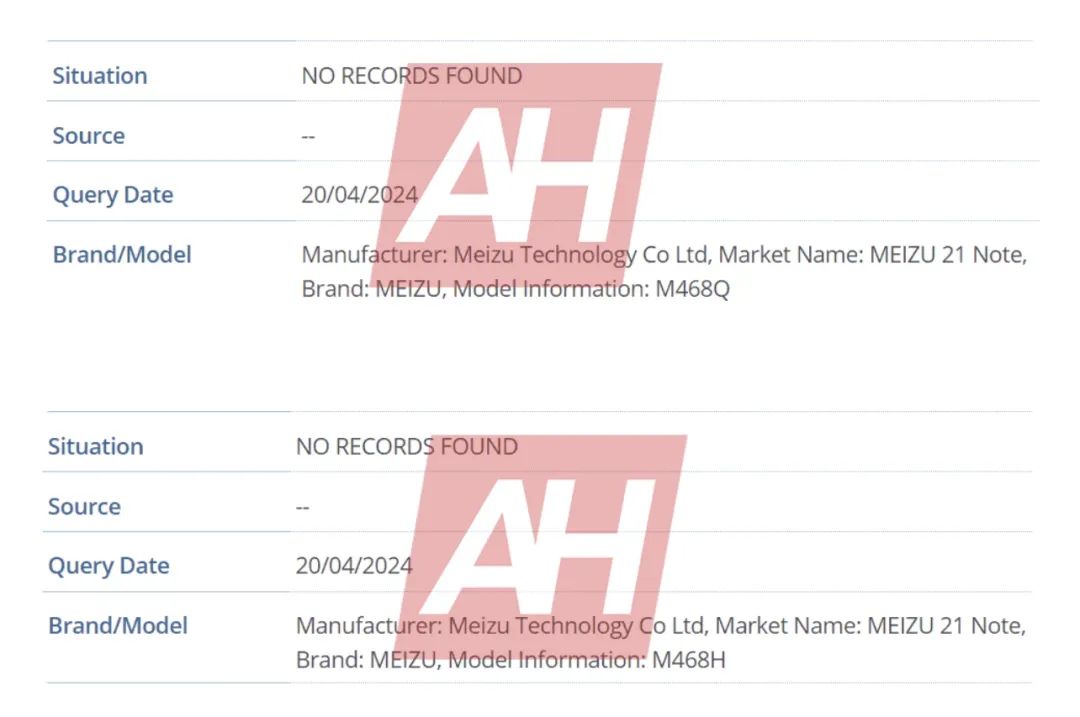Click NO RECORDS FOUND in the first table
Image resolution: width=1080 pixels, height=717 pixels.
coord(411,76)
